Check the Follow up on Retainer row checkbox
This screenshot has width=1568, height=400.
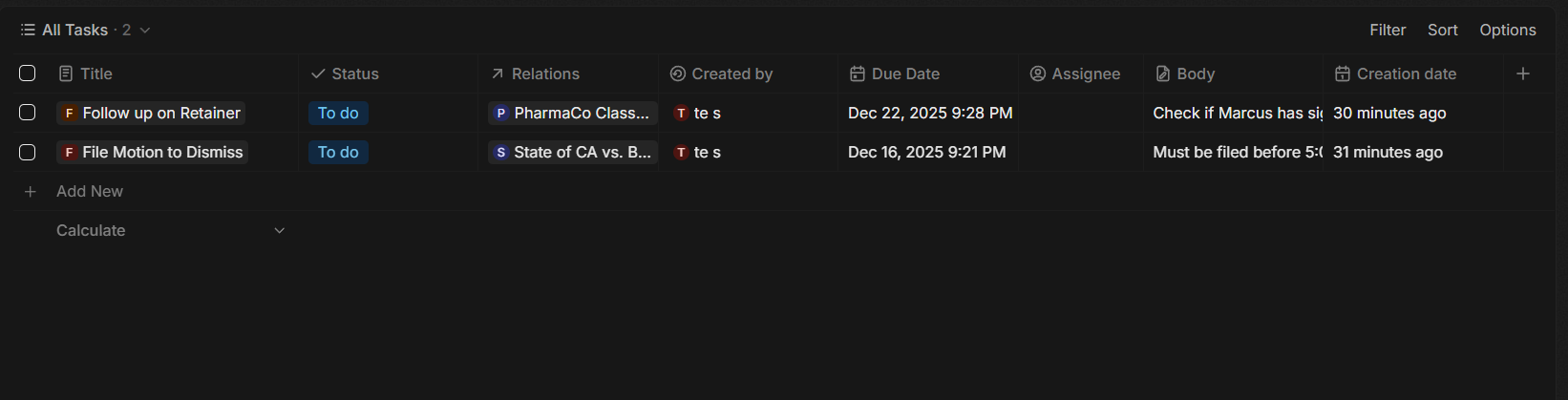click(x=28, y=113)
